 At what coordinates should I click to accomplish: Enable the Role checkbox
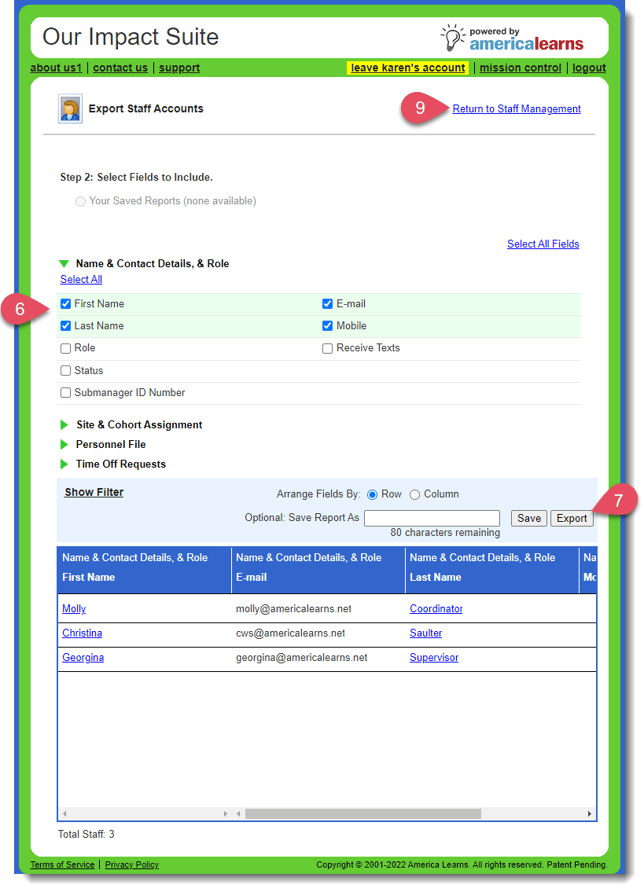coord(66,349)
